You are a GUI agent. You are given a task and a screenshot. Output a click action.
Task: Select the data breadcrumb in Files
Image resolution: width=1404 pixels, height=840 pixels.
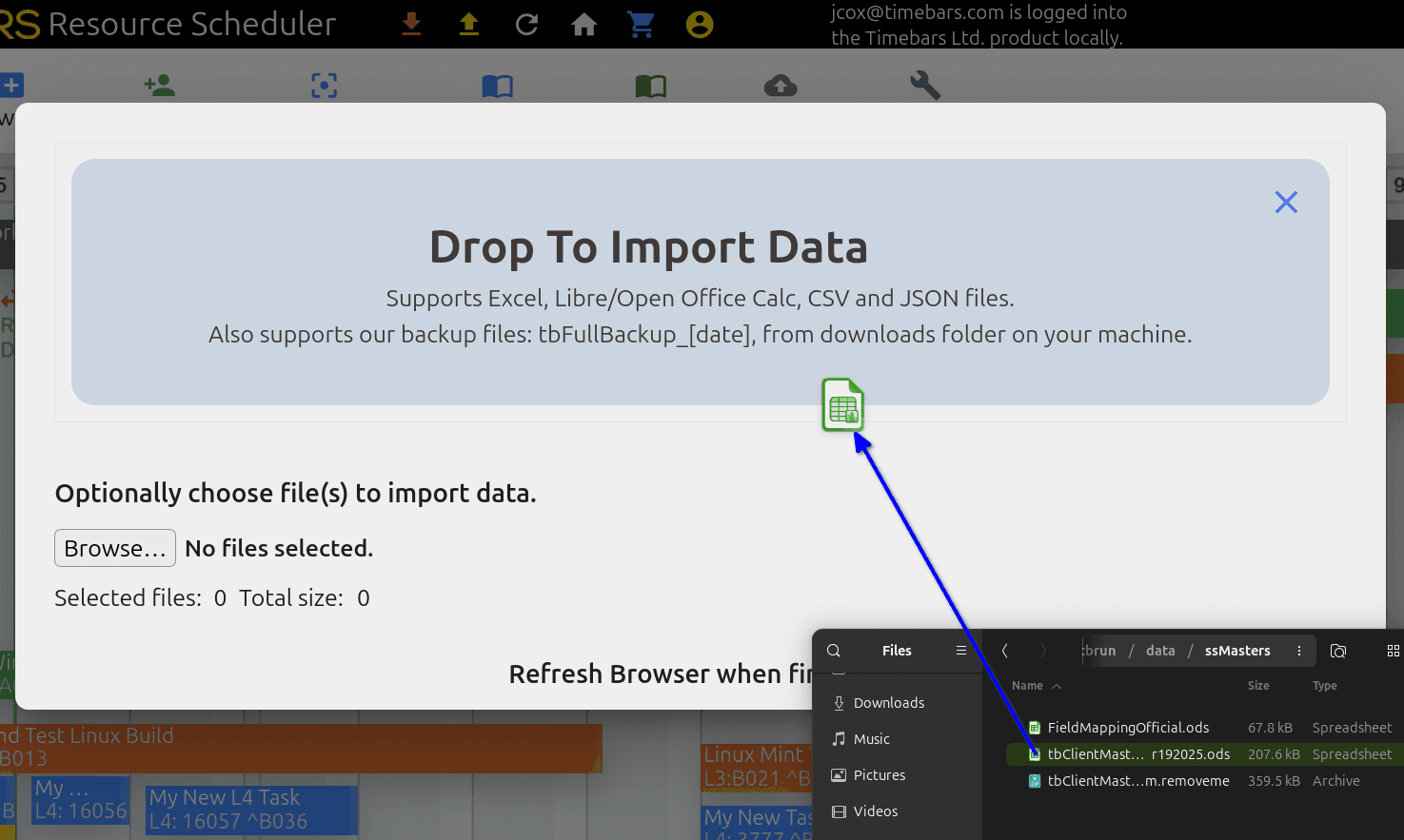(1160, 651)
